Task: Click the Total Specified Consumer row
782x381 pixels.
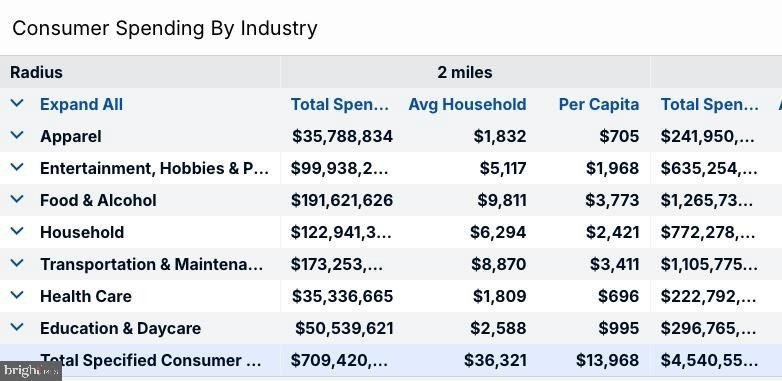Action: tap(391, 360)
